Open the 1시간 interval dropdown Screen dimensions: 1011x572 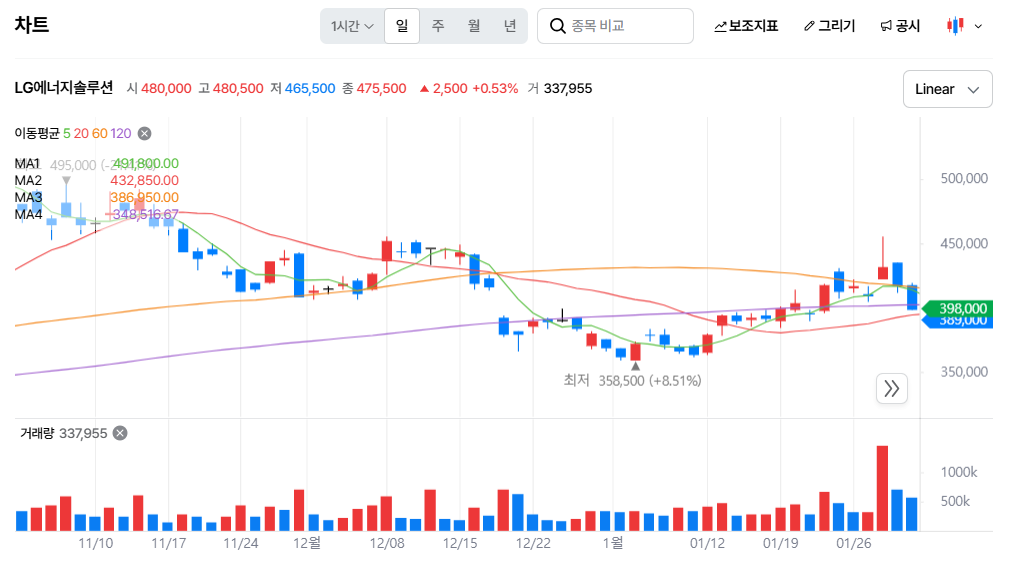(x=352, y=26)
